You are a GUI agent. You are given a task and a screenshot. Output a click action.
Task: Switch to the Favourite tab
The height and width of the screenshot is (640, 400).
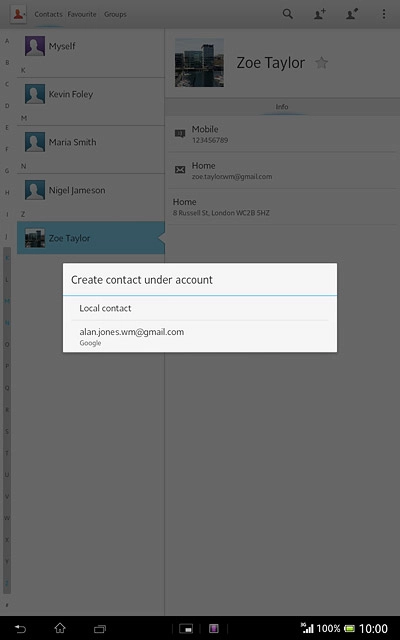(82, 14)
